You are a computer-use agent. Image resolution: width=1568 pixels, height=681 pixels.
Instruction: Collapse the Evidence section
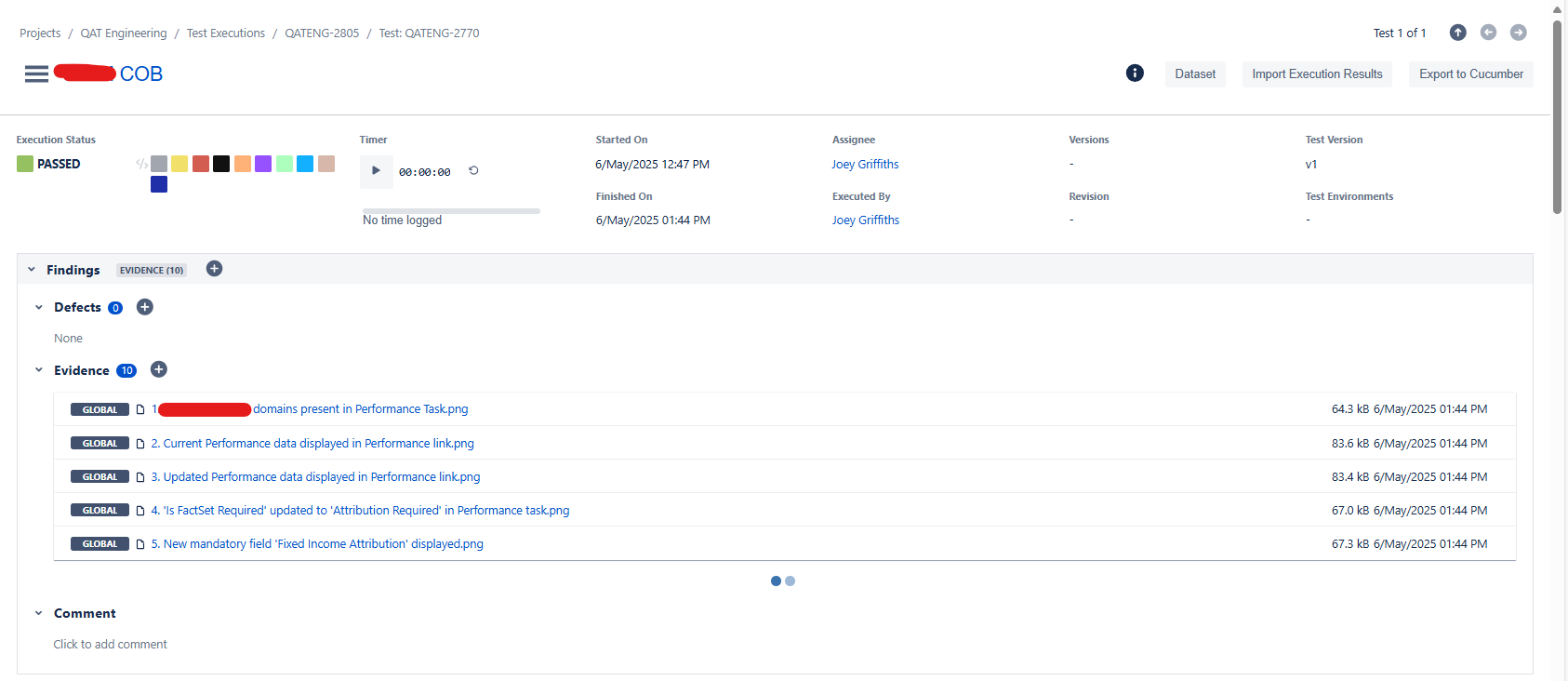point(39,370)
